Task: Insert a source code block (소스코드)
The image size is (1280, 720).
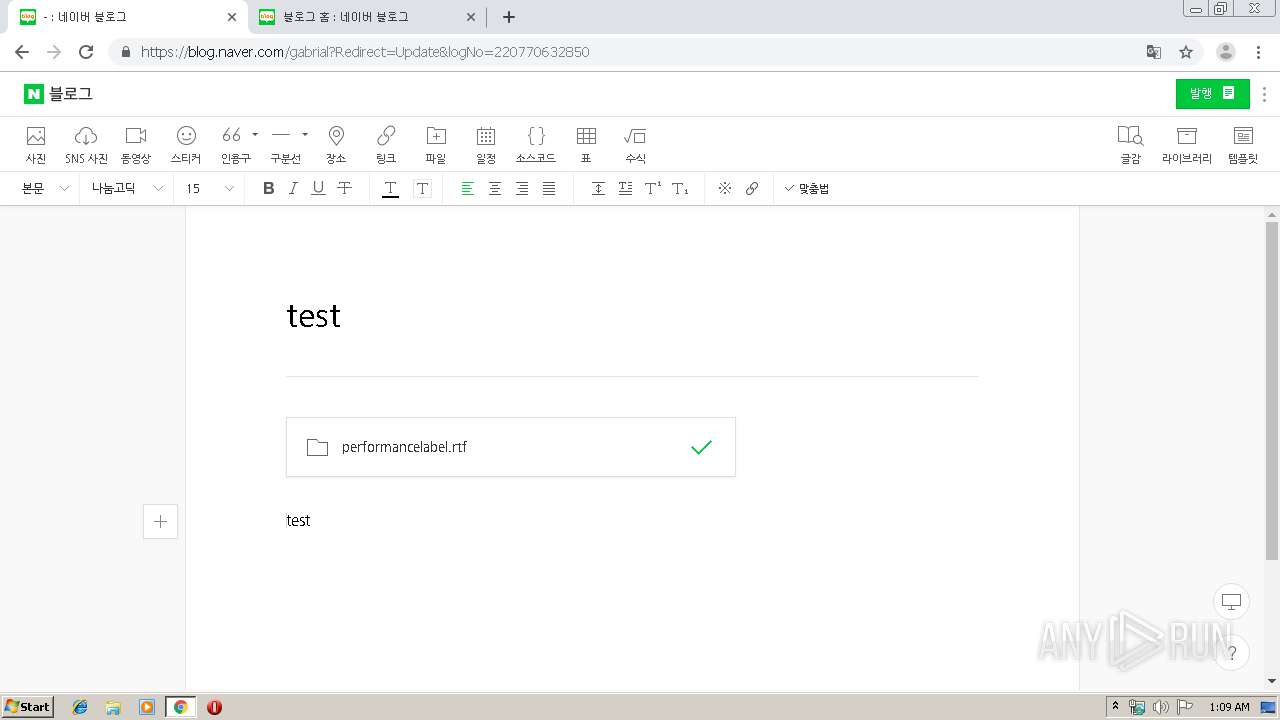Action: tap(536, 144)
